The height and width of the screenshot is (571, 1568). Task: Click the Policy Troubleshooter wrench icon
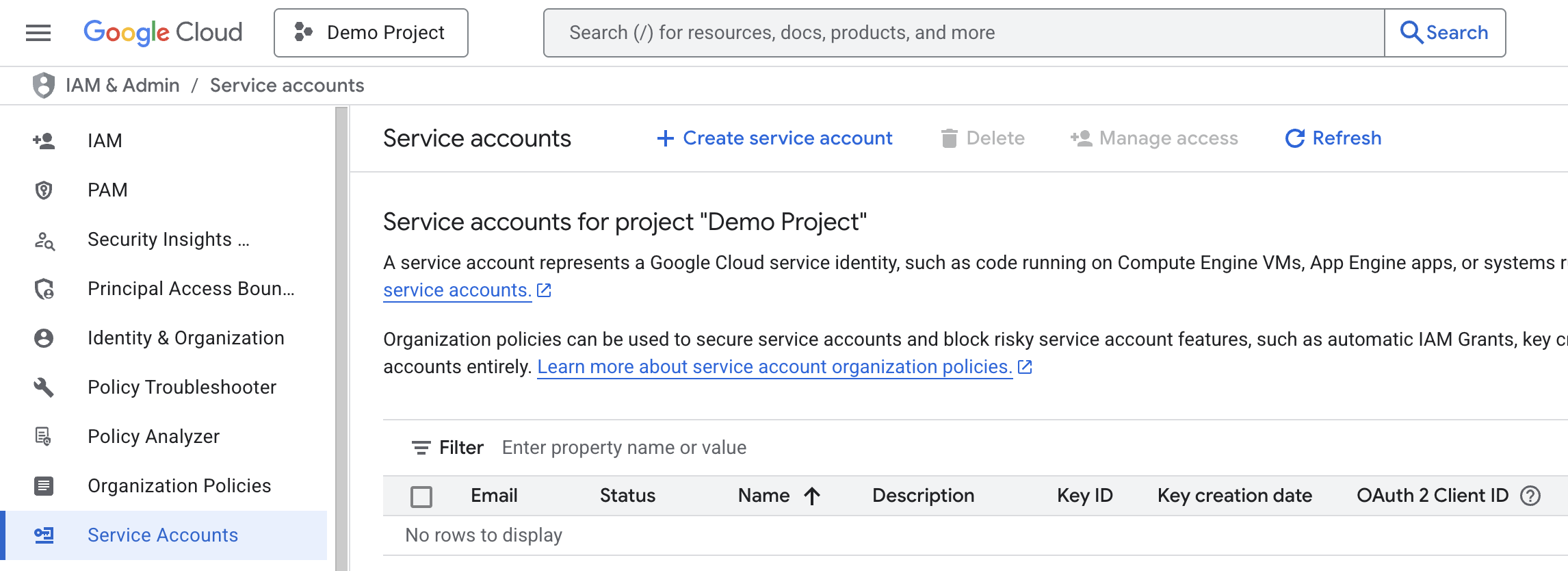[x=44, y=387]
